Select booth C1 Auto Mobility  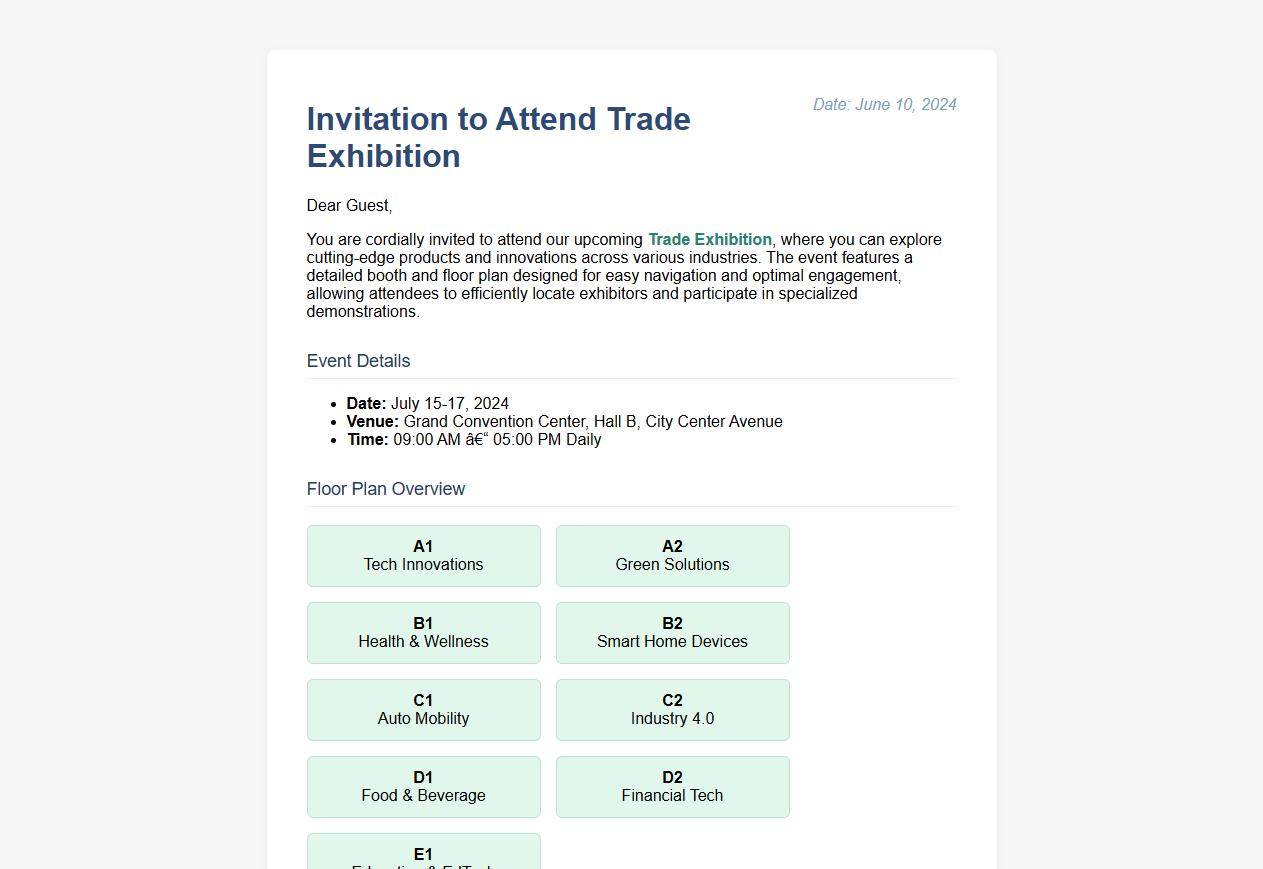(423, 710)
